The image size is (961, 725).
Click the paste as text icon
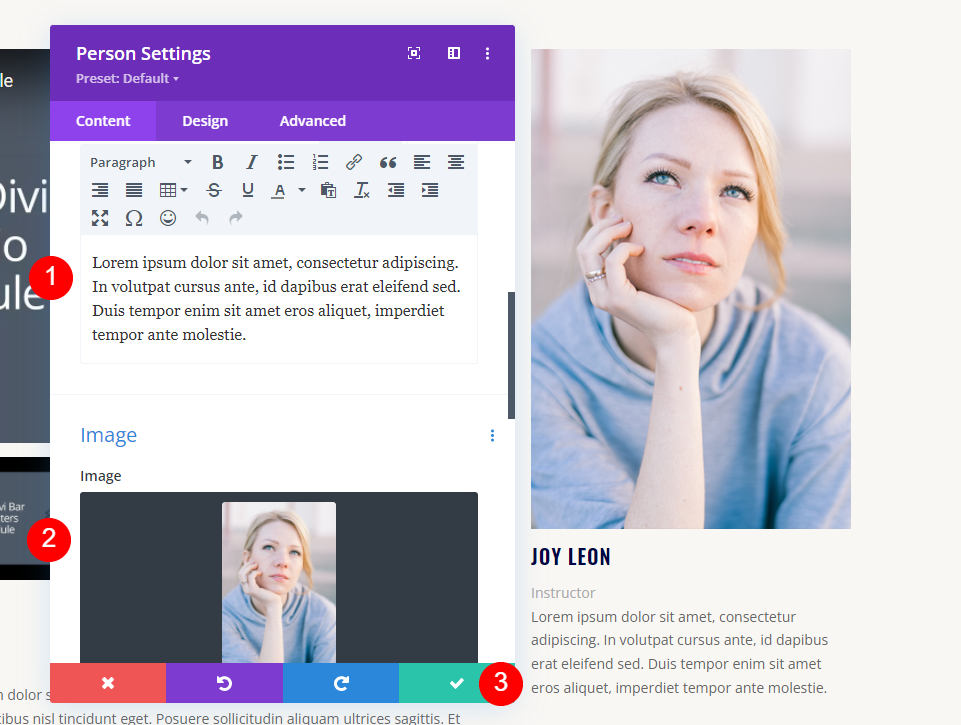click(328, 190)
